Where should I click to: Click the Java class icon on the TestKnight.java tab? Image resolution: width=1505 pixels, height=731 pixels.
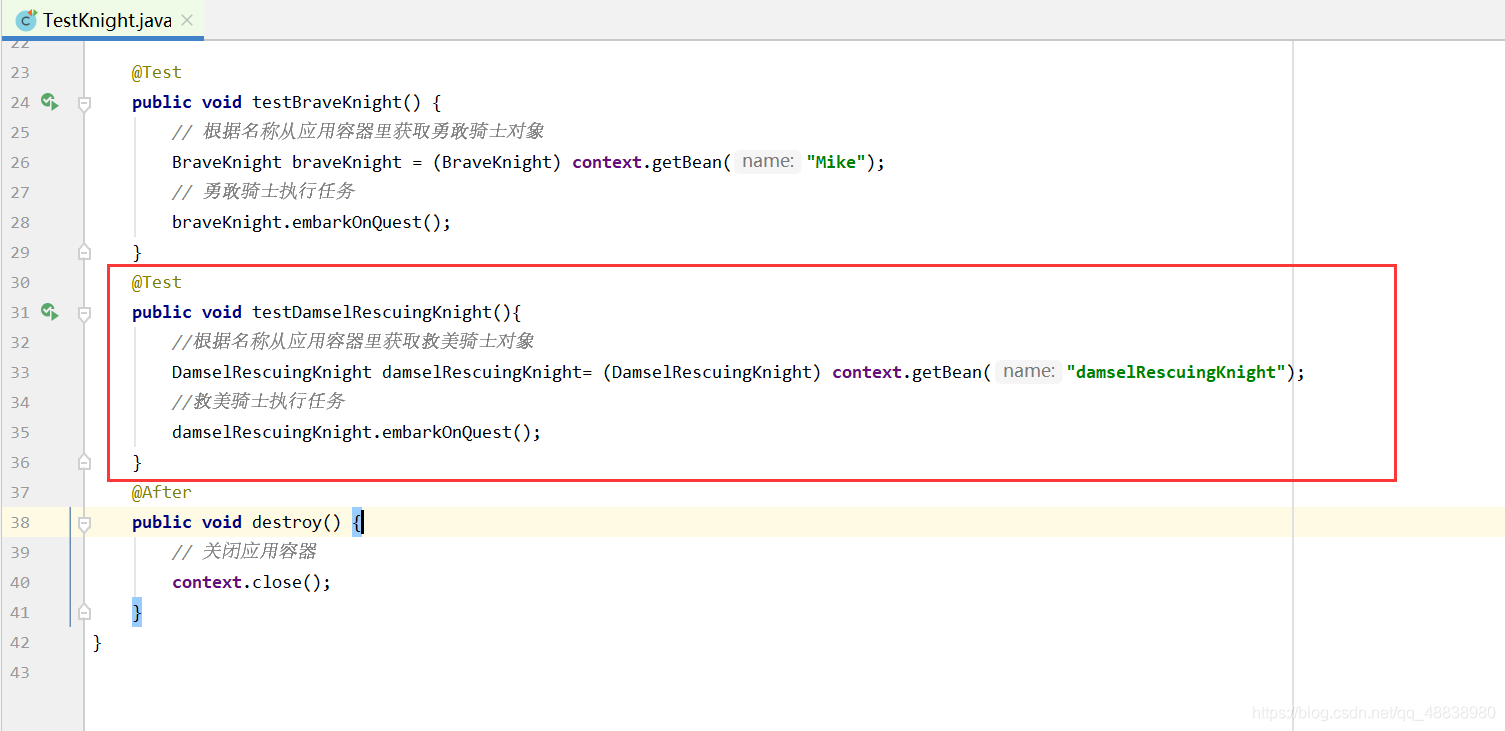[x=26, y=20]
